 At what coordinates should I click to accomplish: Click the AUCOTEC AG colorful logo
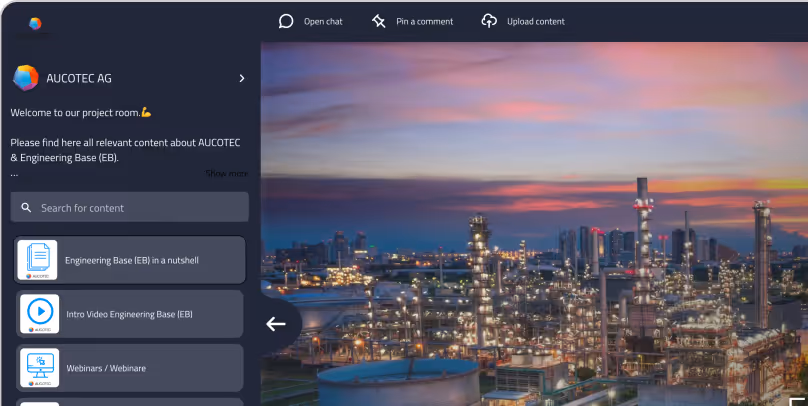pos(26,78)
